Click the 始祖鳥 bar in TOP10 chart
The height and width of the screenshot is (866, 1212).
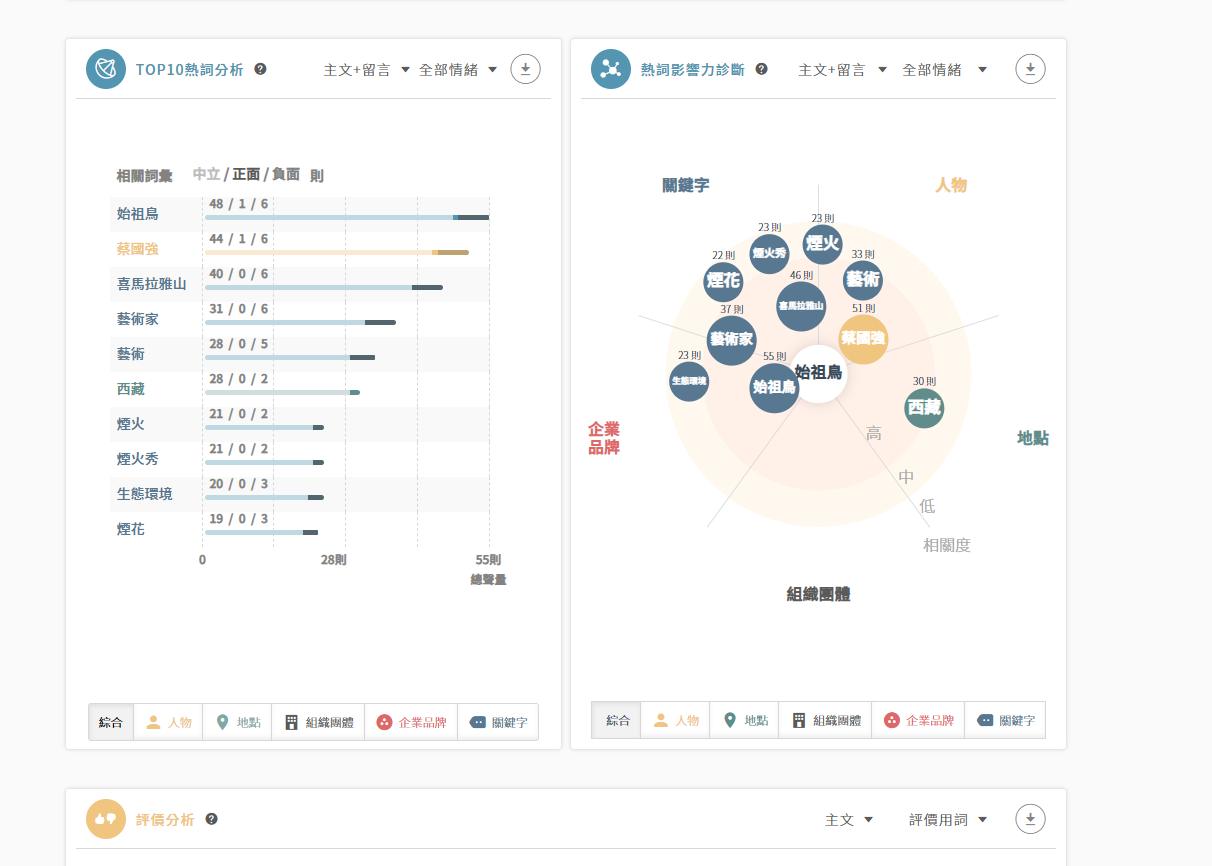[x=346, y=217]
